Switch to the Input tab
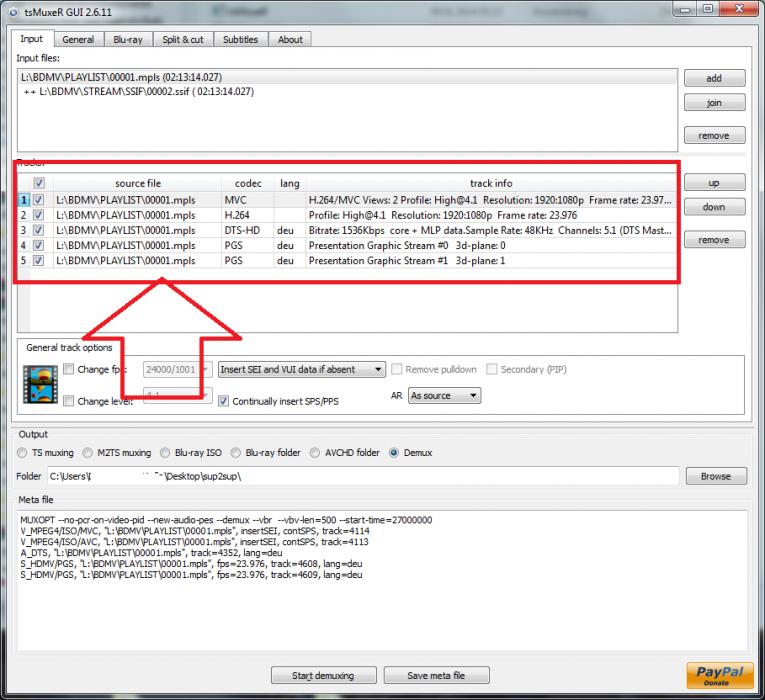The width and height of the screenshot is (765, 700). coord(32,39)
